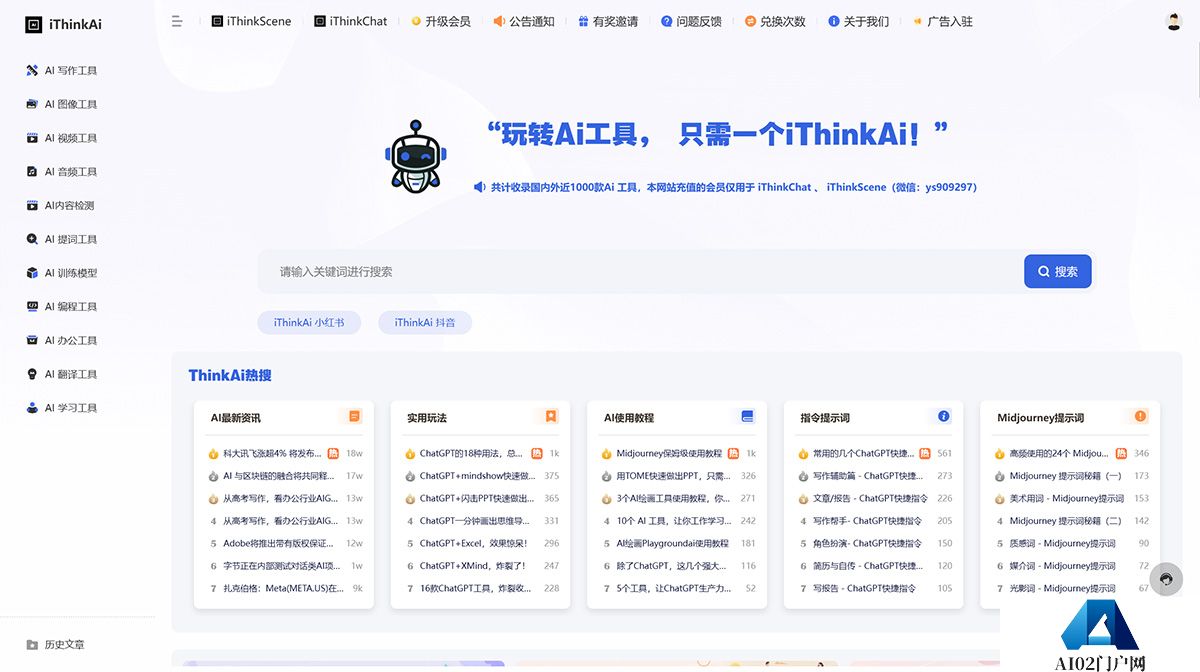Click the AI 翻译工具 bulb icon
This screenshot has width=1200, height=672.
coord(33,374)
